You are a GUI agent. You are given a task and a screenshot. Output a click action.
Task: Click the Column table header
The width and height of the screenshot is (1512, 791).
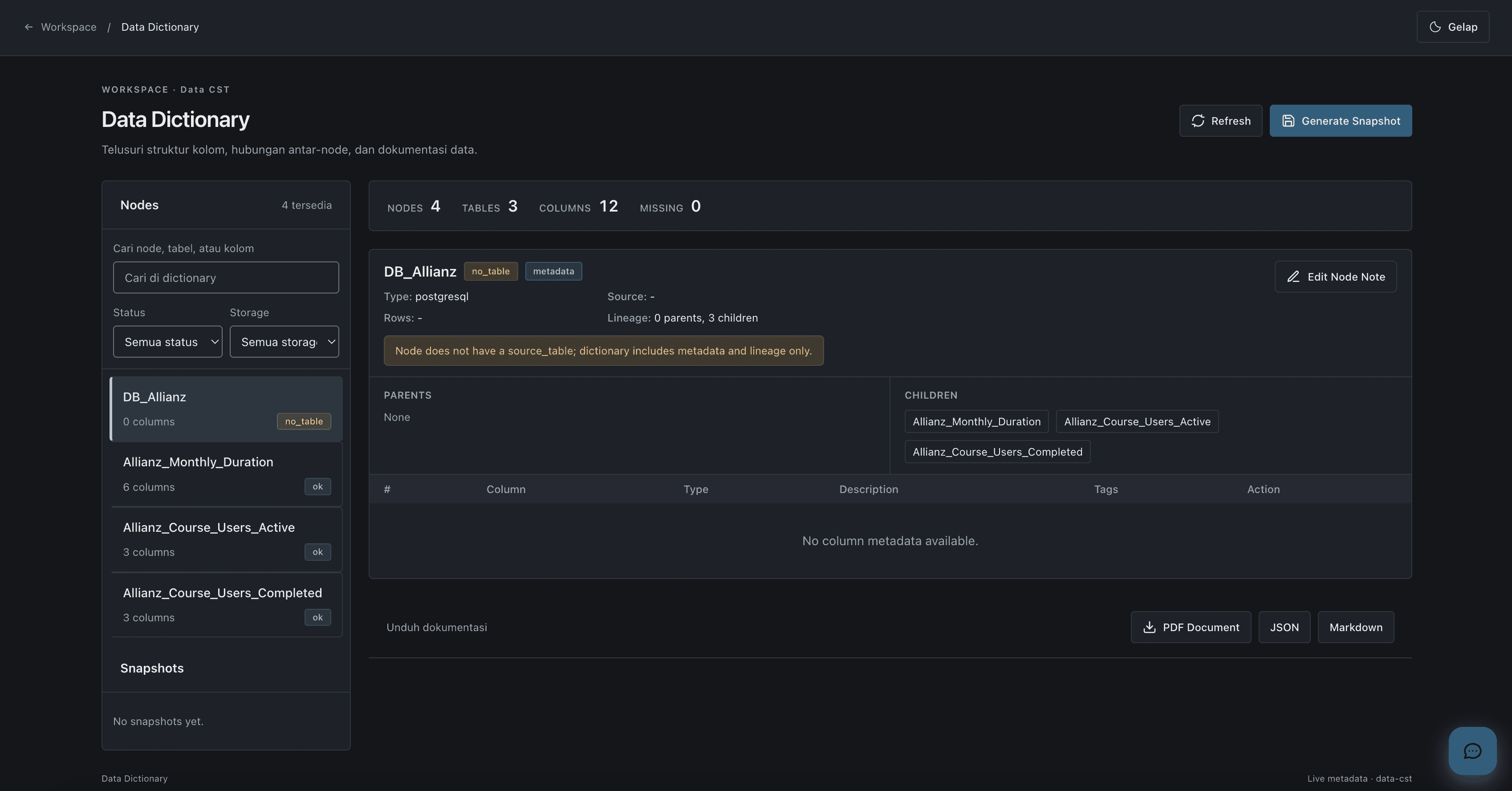(506, 489)
